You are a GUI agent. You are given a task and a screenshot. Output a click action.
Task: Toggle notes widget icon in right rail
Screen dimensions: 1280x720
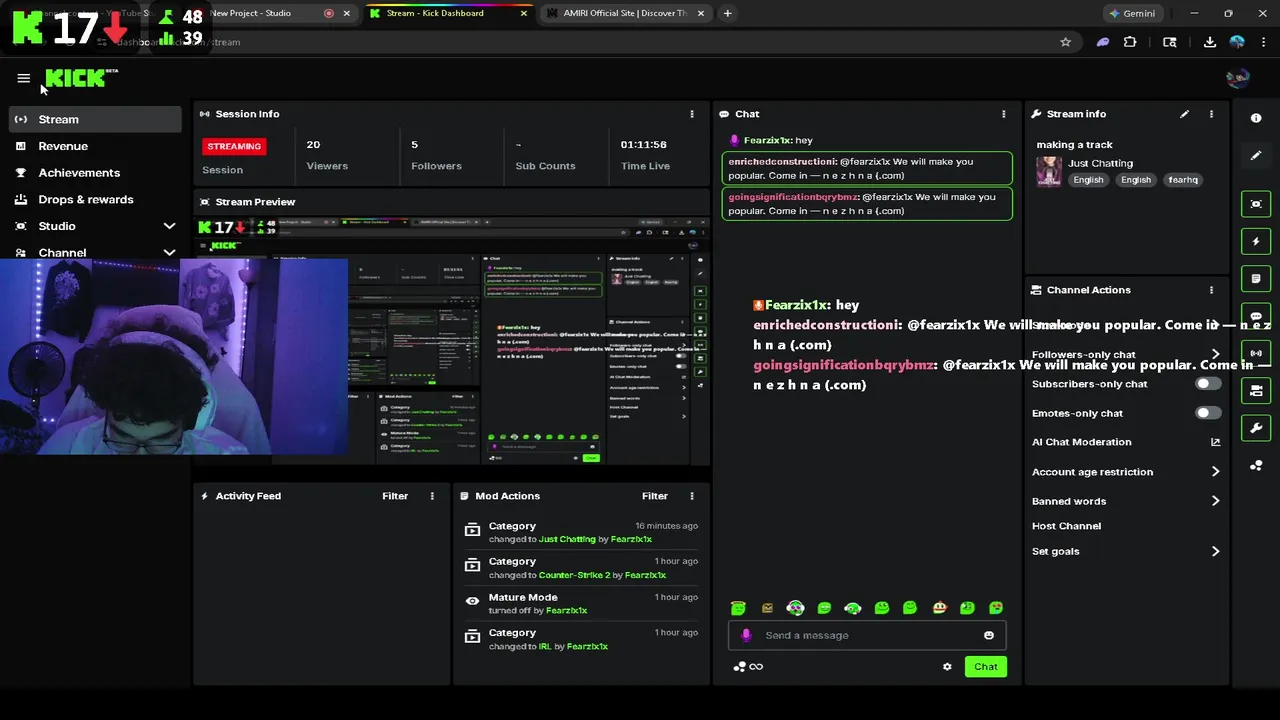click(1256, 279)
